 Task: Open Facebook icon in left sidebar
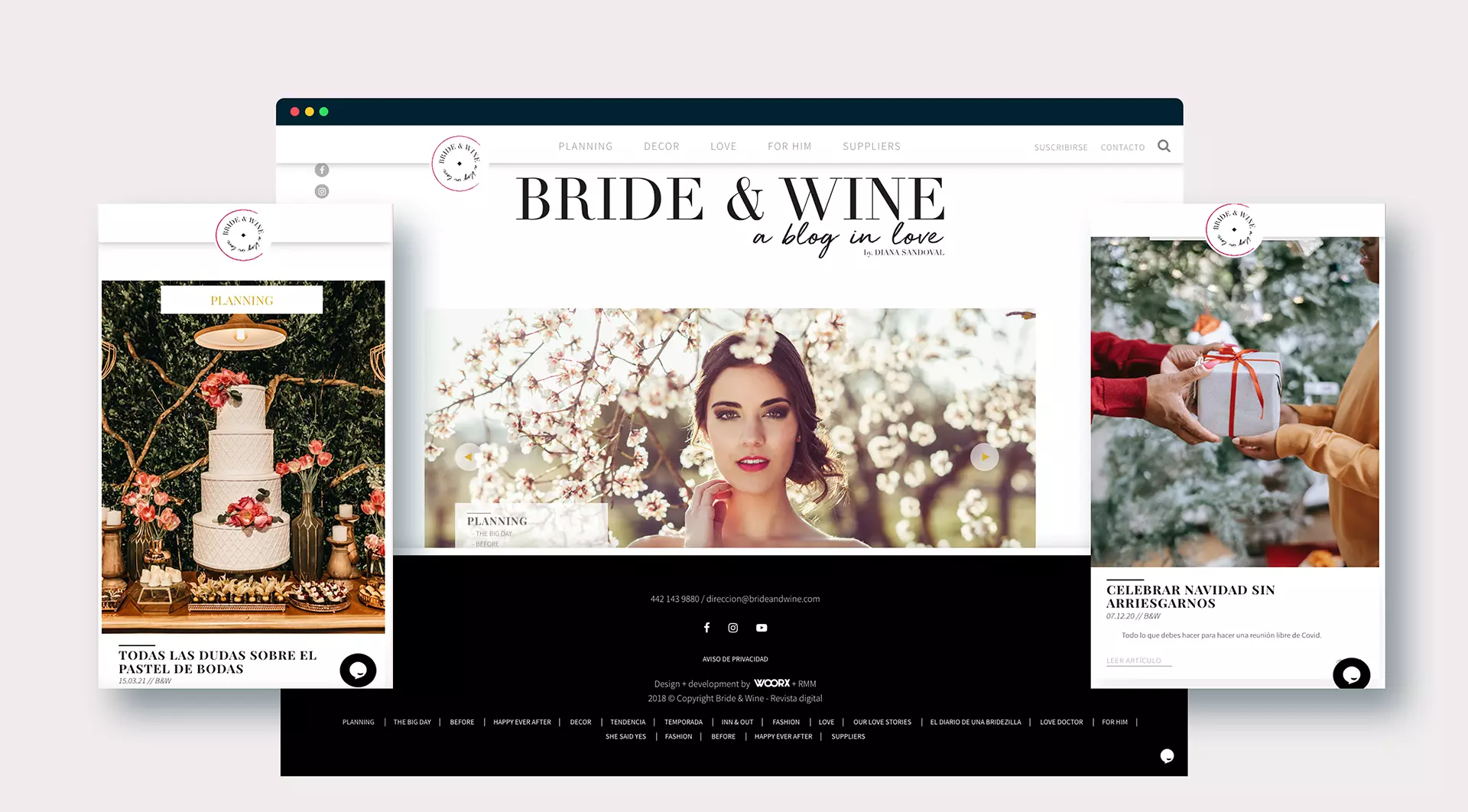click(x=322, y=171)
